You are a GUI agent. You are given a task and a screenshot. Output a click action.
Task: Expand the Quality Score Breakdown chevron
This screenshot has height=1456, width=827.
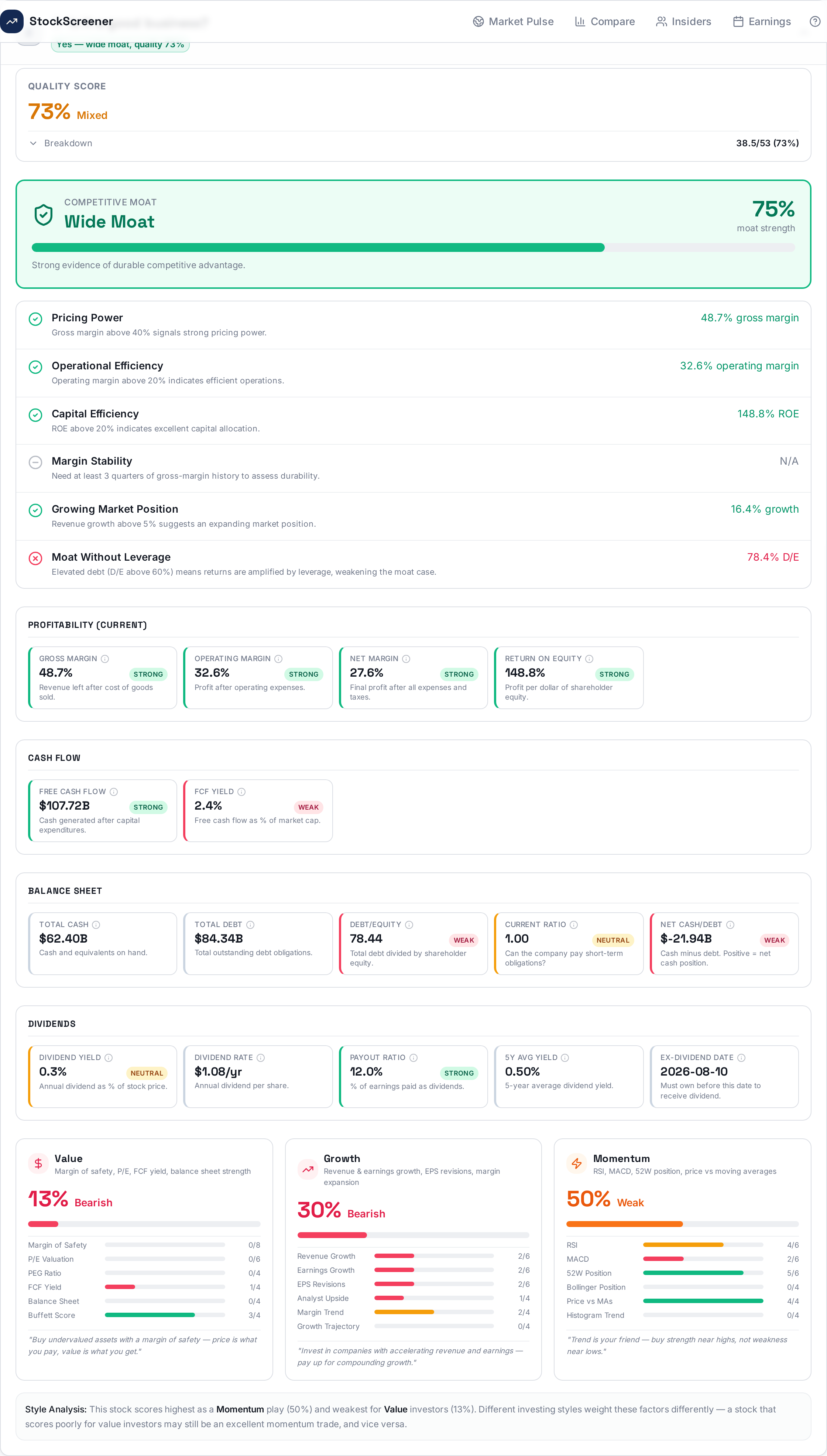click(x=34, y=143)
